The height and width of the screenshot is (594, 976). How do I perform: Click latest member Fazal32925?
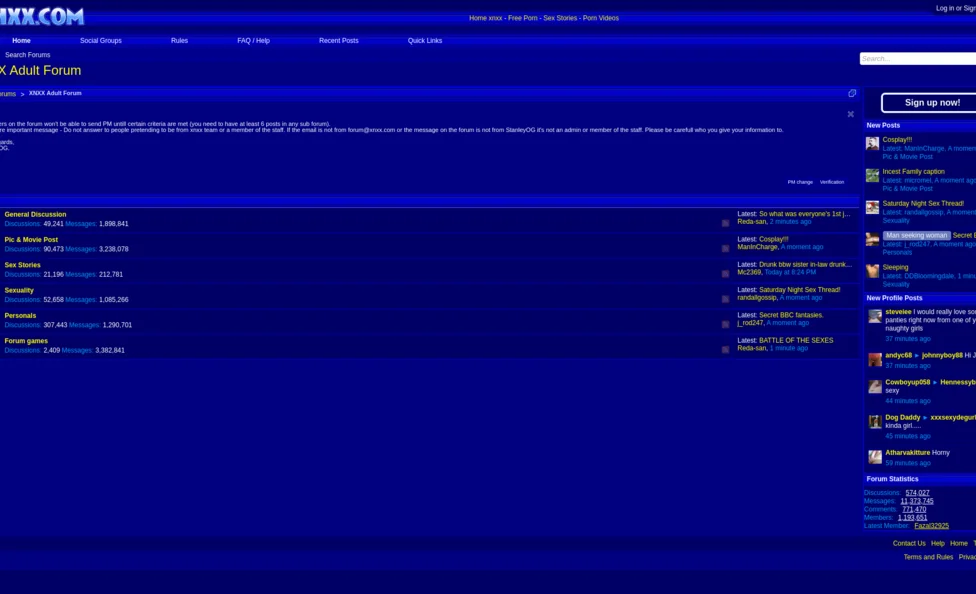point(931,526)
